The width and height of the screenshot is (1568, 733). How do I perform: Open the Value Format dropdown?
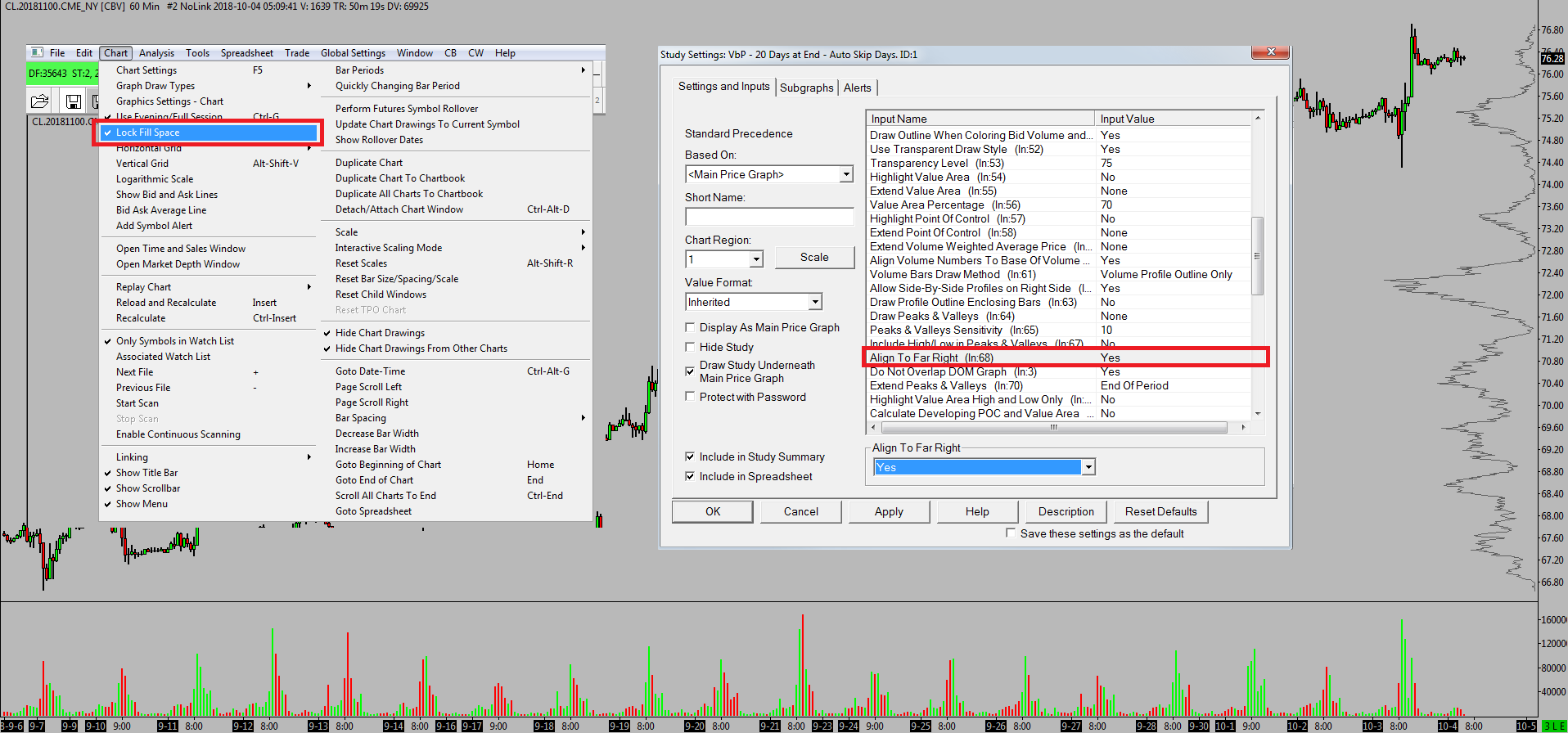pyautogui.click(x=815, y=302)
